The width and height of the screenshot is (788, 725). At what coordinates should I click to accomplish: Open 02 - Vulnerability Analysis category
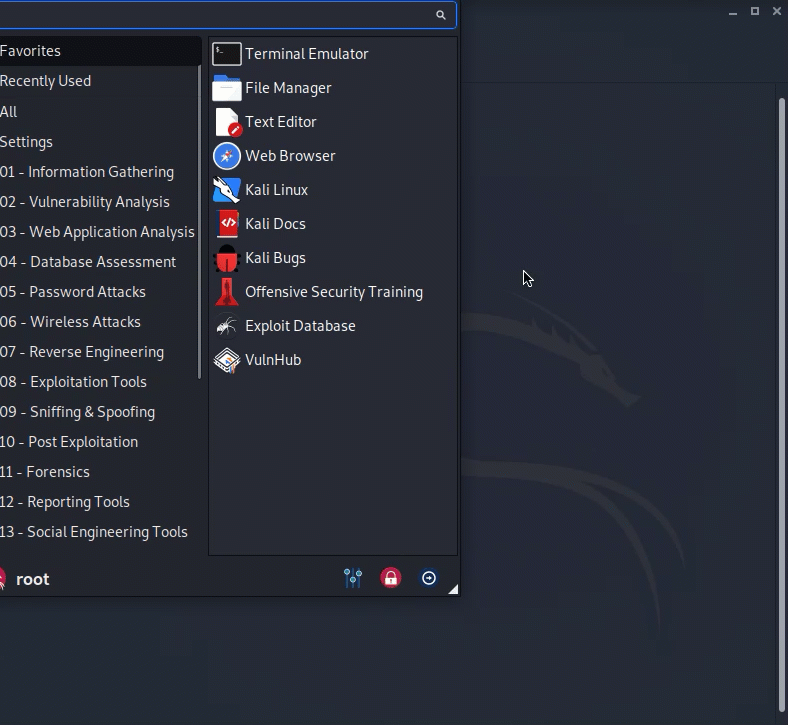coord(98,202)
